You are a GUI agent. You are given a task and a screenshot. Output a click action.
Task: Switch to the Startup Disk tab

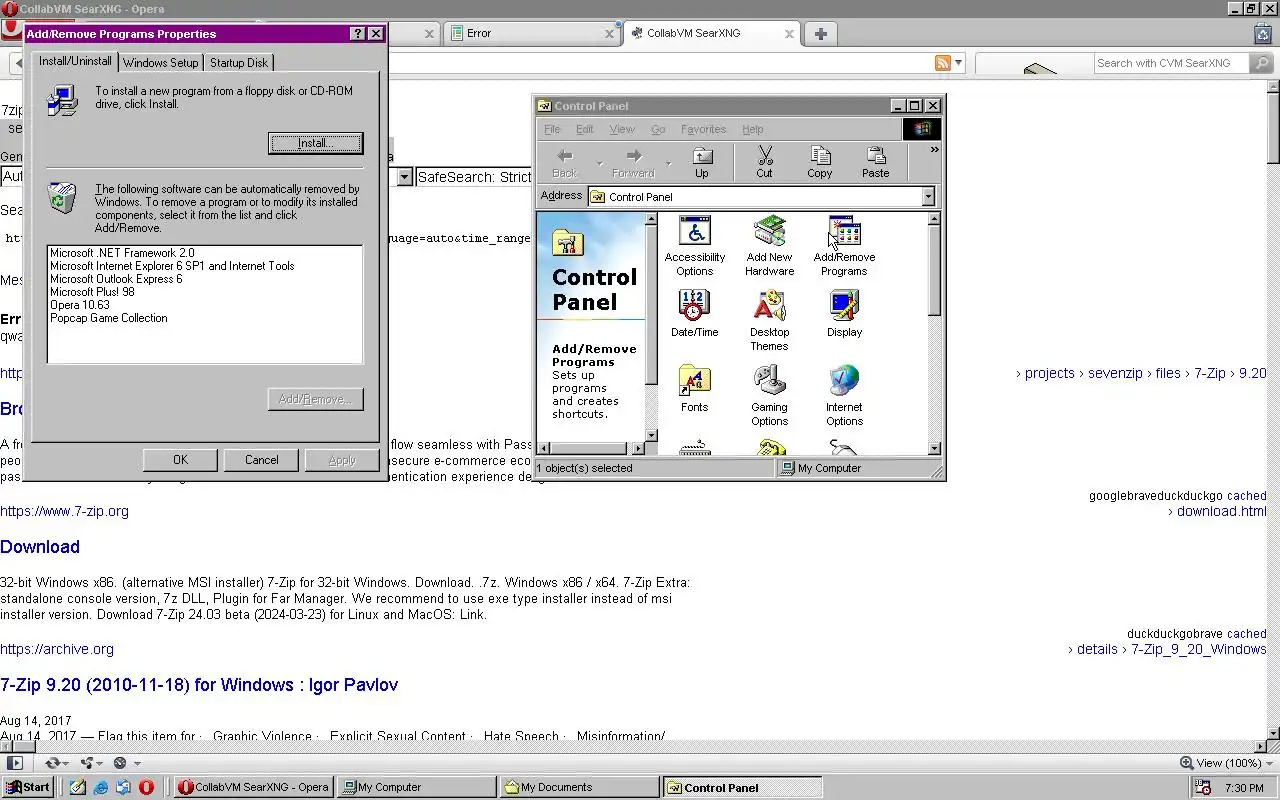coord(238,62)
